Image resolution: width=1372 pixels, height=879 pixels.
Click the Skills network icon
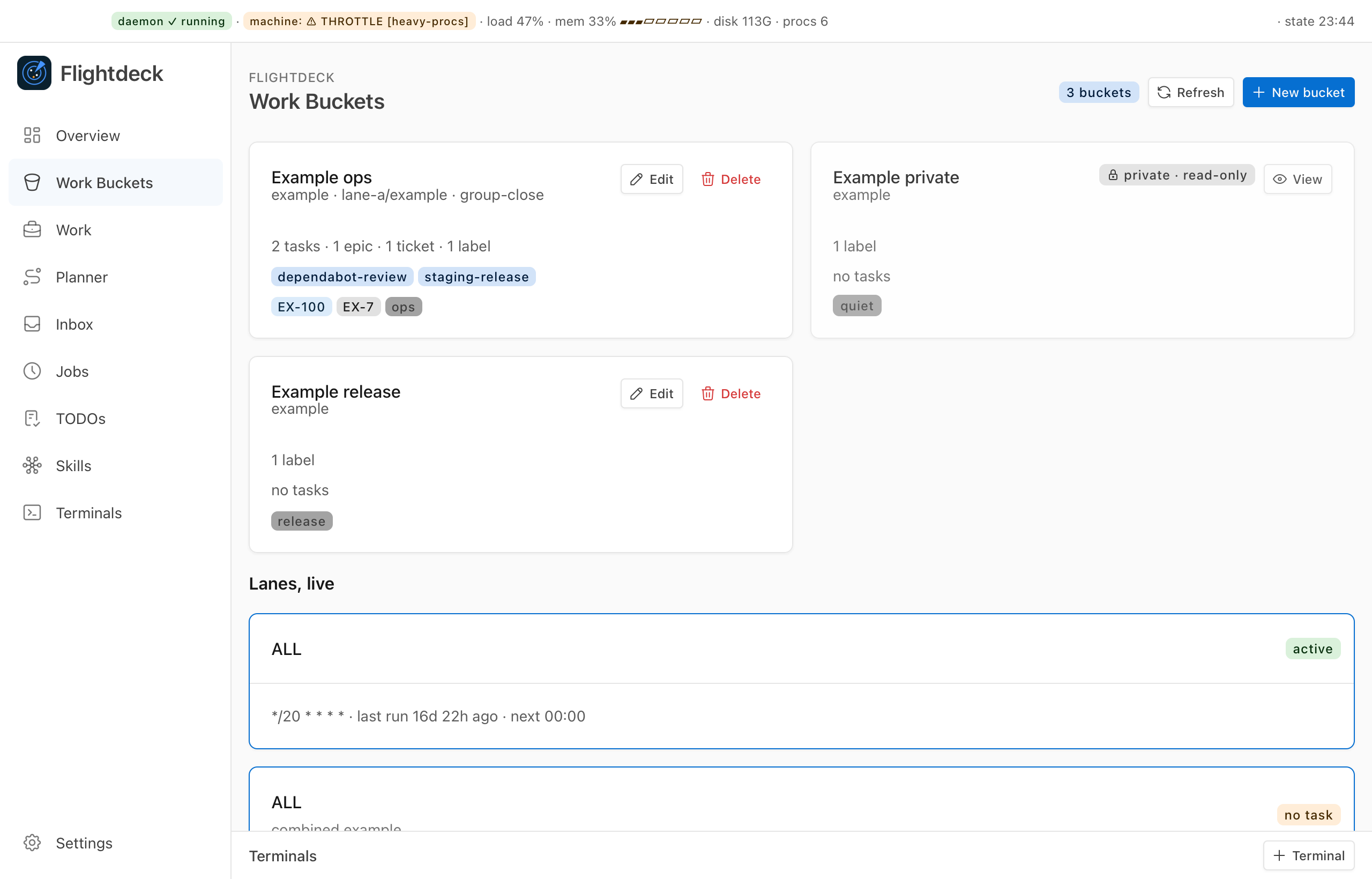tap(32, 466)
